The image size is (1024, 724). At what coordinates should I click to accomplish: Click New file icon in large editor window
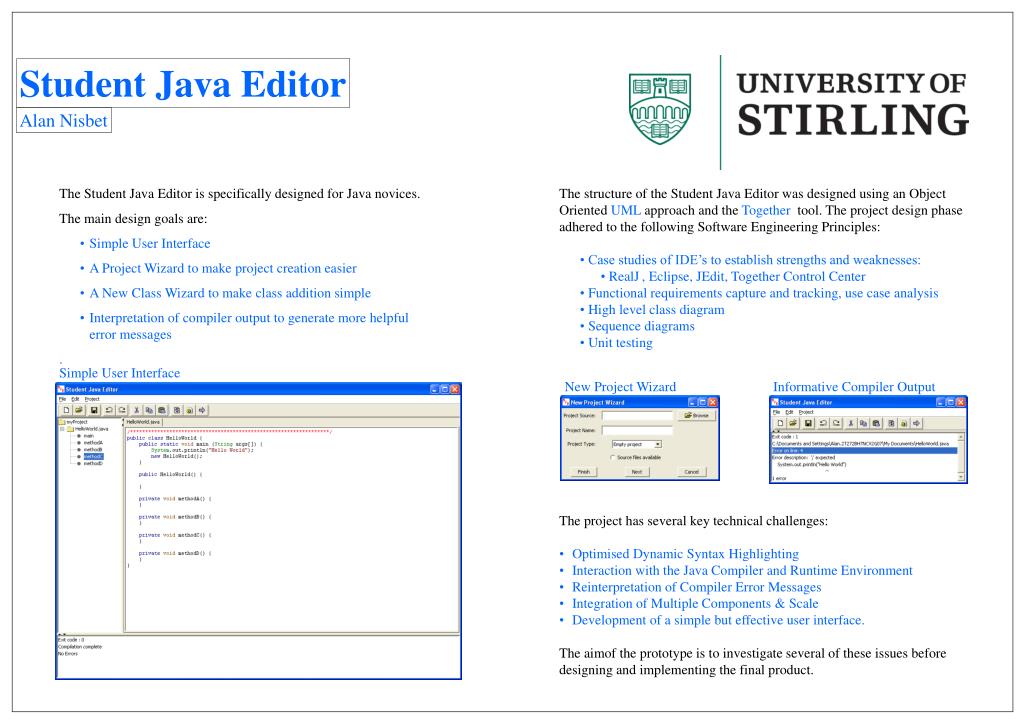click(x=66, y=410)
